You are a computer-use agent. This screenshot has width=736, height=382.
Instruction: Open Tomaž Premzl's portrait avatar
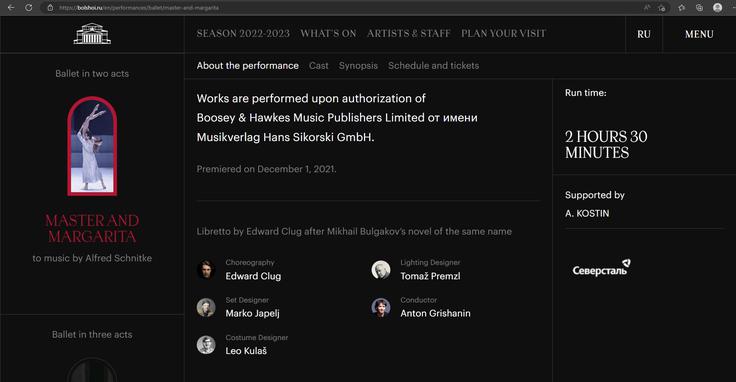tap(381, 270)
